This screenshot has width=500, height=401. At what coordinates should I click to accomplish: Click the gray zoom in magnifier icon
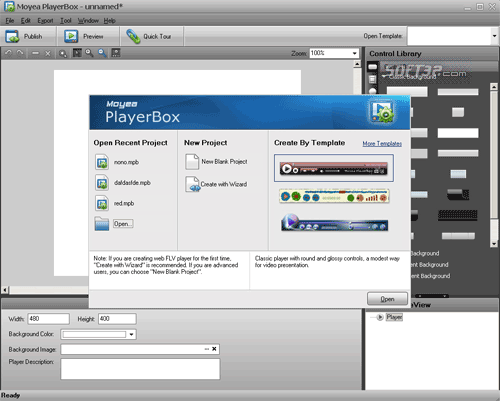(x=89, y=53)
